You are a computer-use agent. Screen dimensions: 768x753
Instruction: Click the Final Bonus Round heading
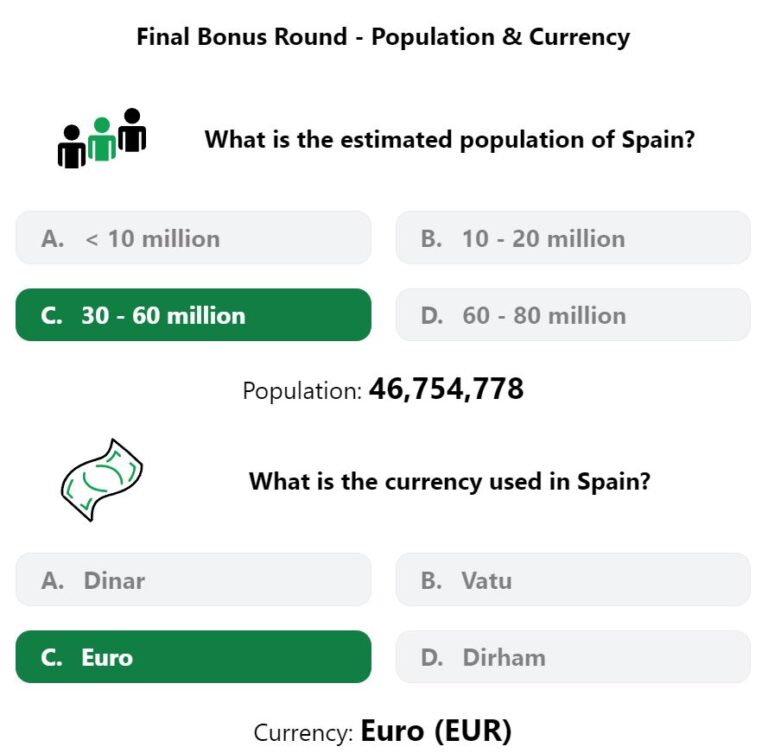(383, 37)
